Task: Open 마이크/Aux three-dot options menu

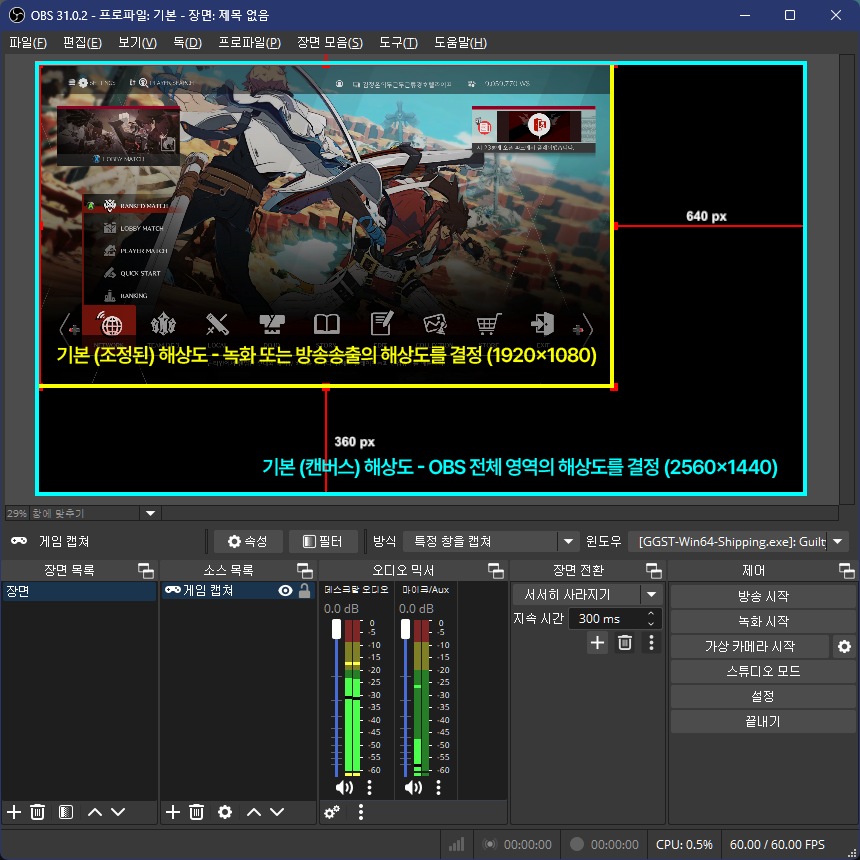Action: 438,788
